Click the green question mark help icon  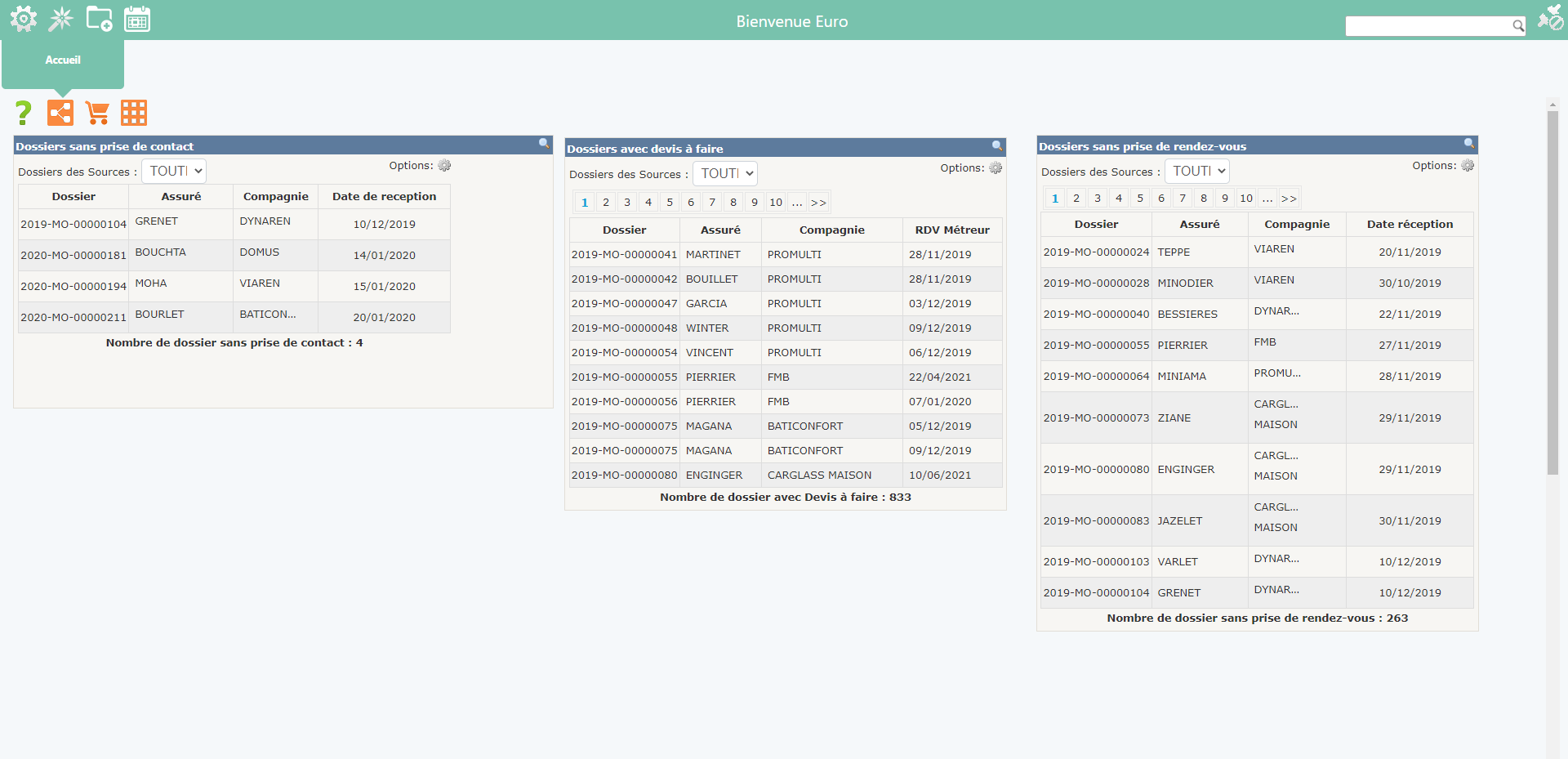point(24,113)
